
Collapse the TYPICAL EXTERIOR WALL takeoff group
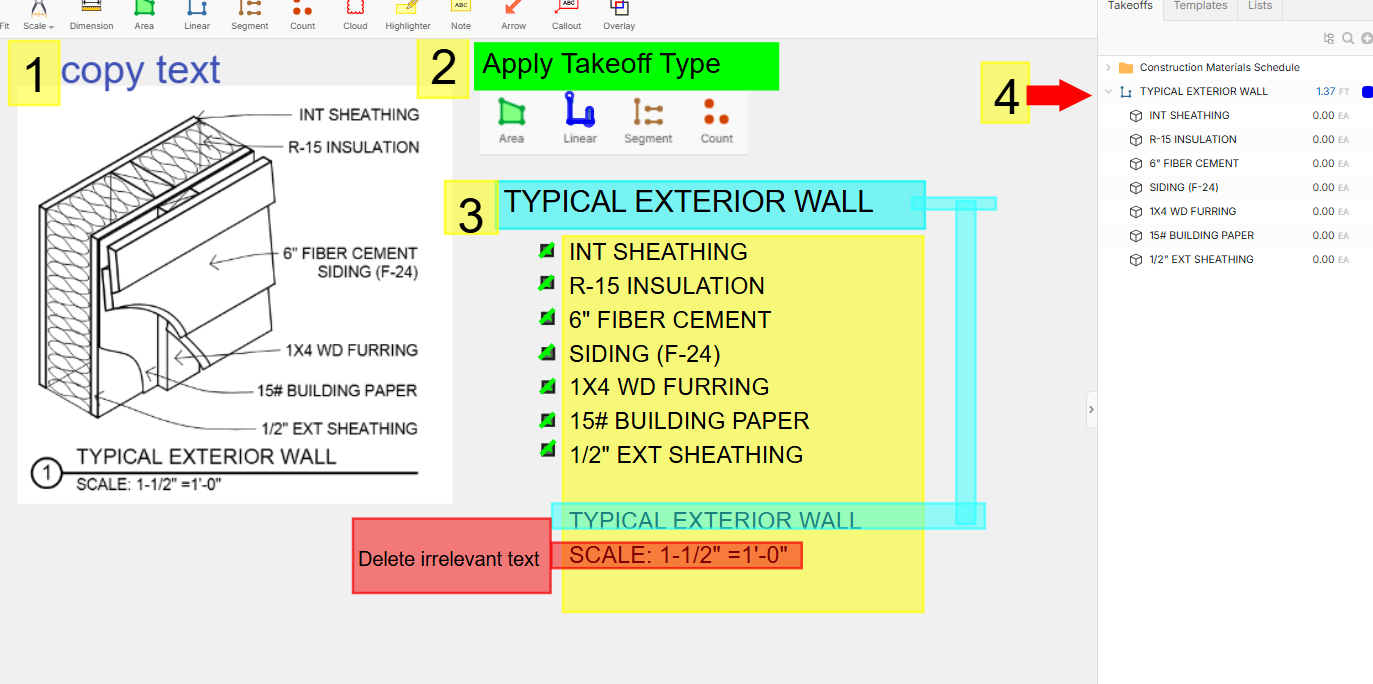[x=1108, y=91]
